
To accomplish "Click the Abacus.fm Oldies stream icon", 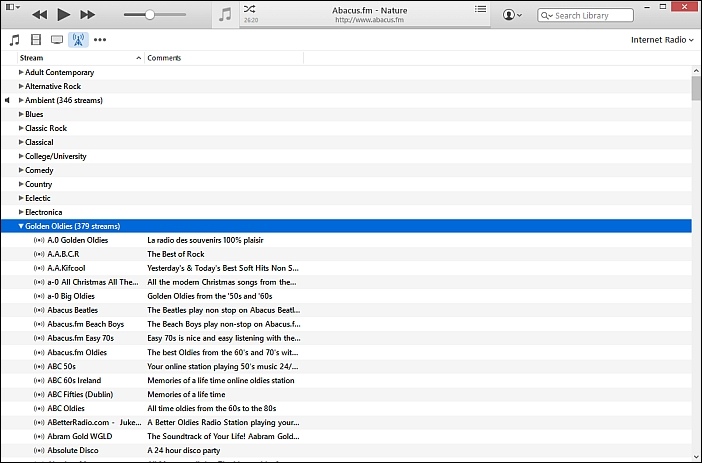I will [39, 352].
